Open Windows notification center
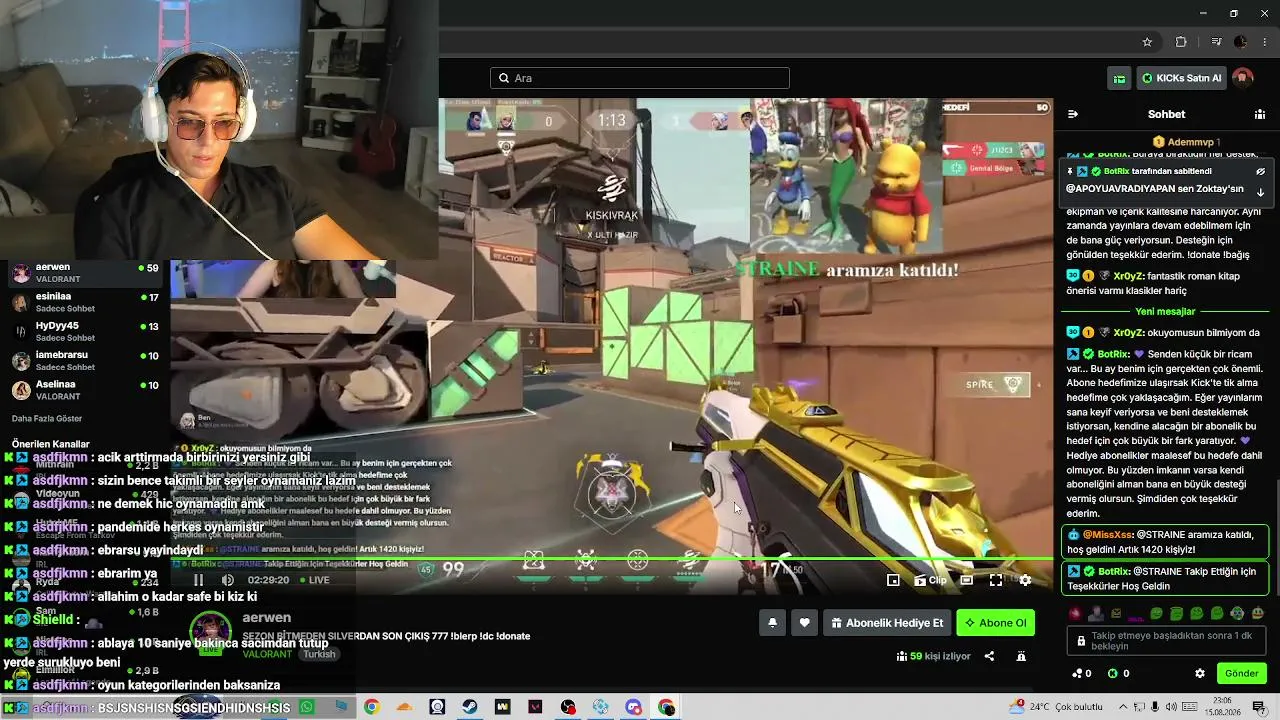The image size is (1280, 720). (x=1260, y=707)
